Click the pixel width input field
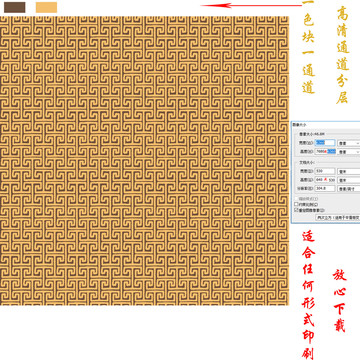 point(325,143)
